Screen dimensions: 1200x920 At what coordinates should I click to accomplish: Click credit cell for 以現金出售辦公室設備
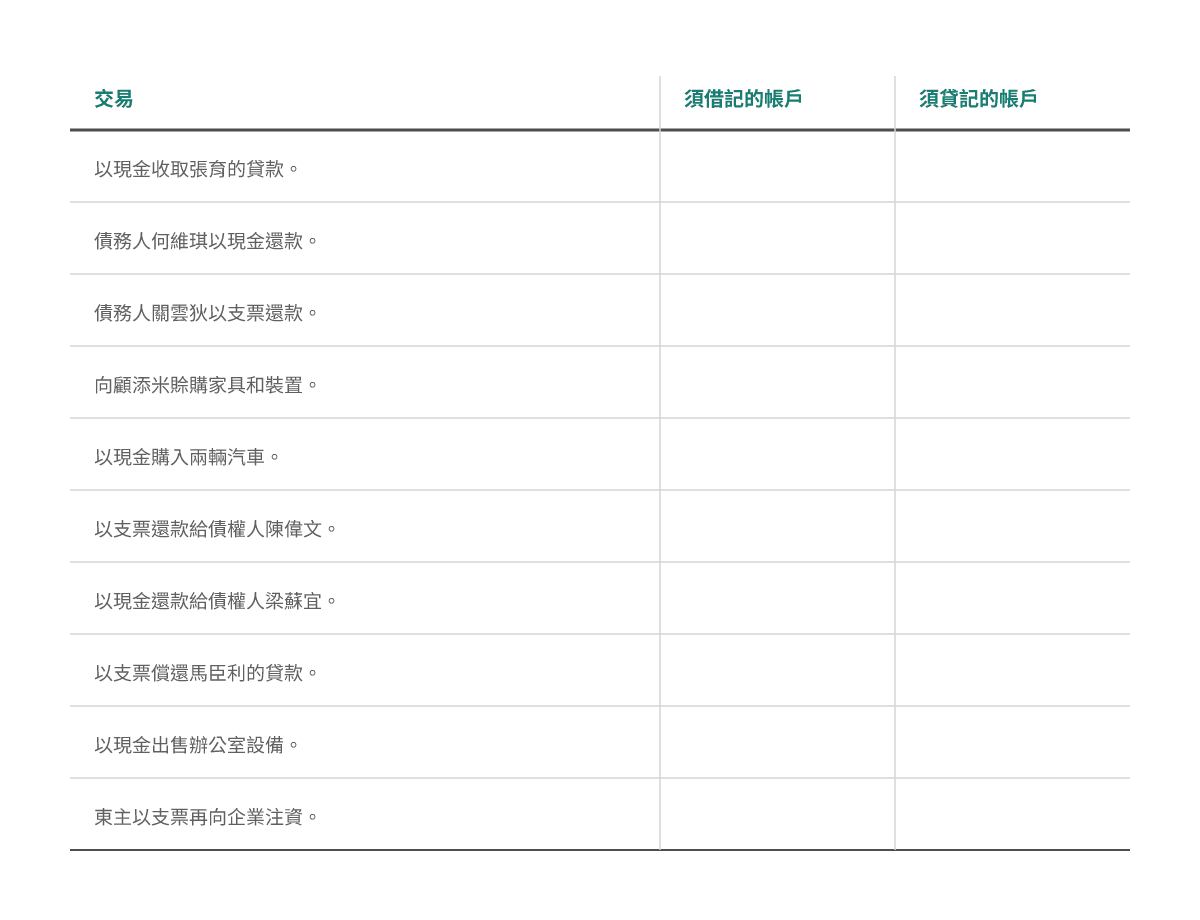click(x=1013, y=743)
